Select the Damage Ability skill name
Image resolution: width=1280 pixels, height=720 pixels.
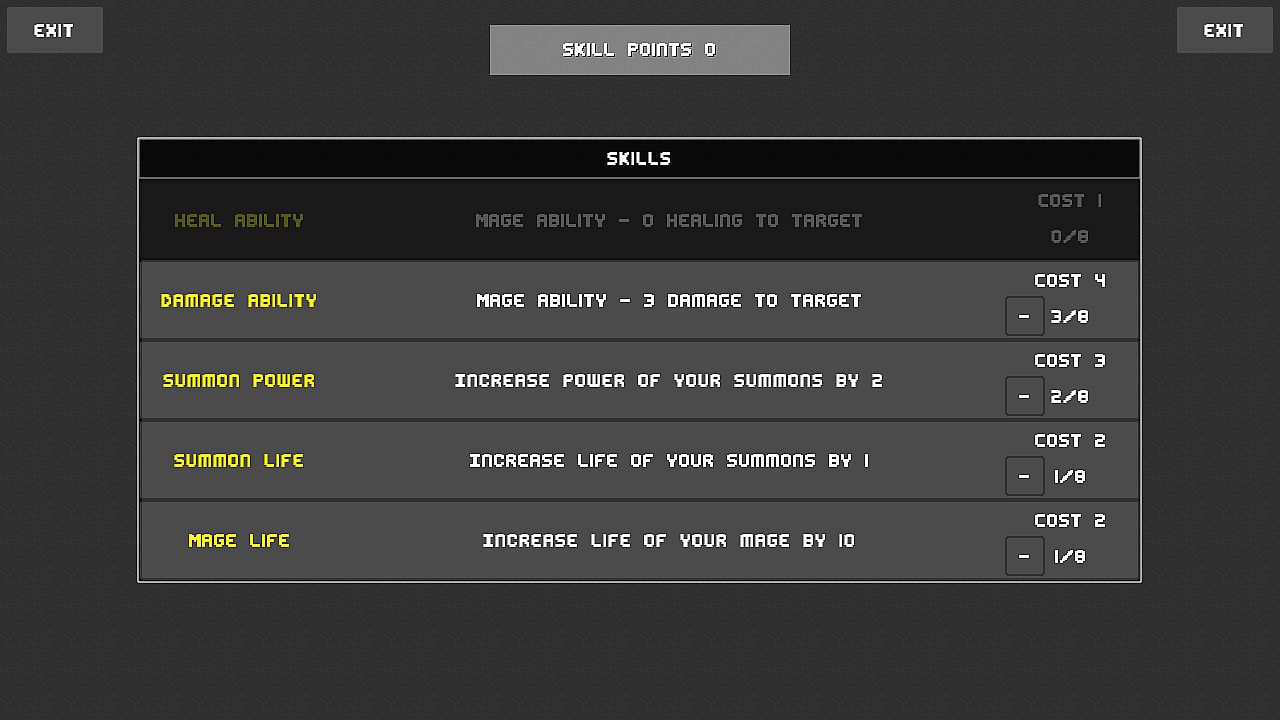pyautogui.click(x=239, y=300)
